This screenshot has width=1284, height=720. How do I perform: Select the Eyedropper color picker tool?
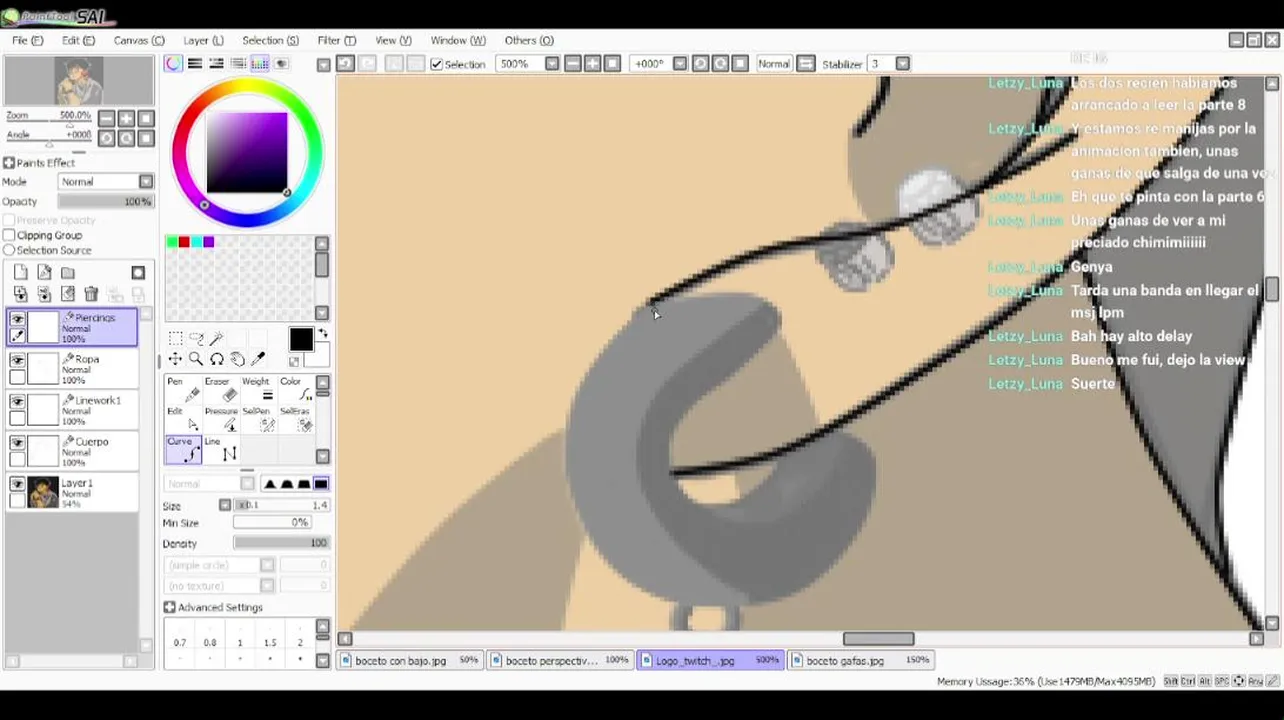258,359
